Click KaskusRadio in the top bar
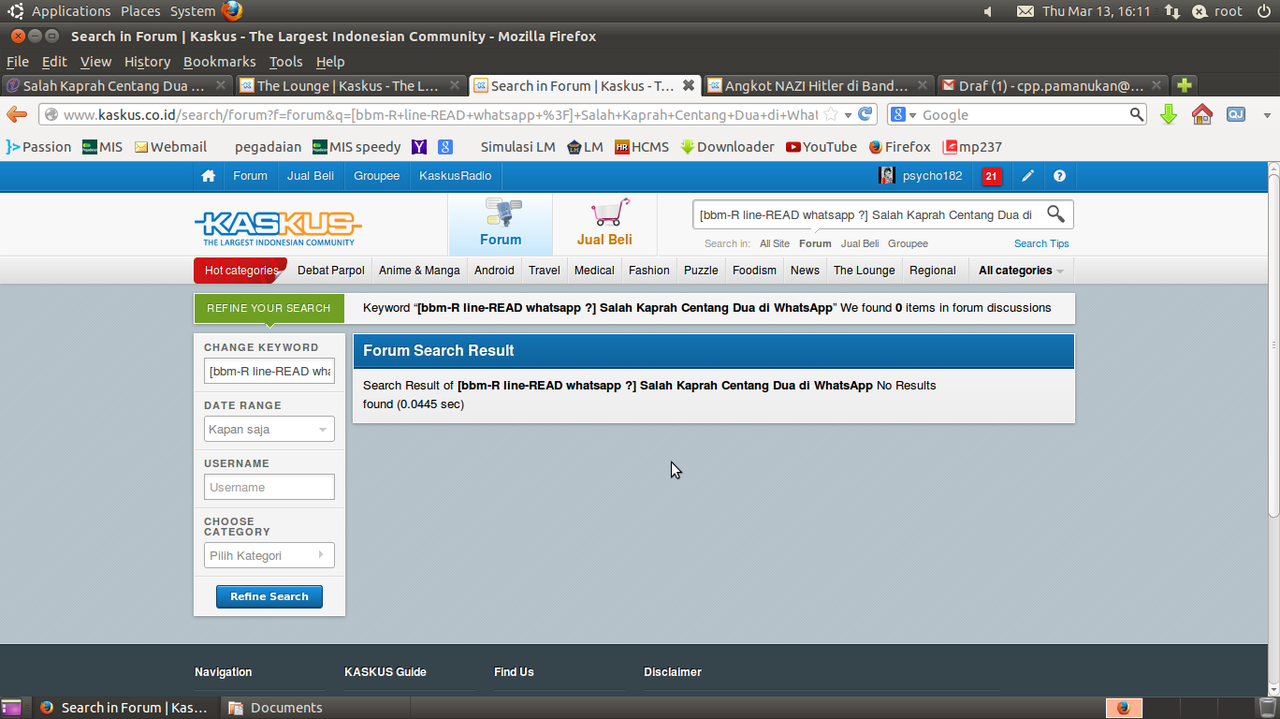The height and width of the screenshot is (719, 1280). click(x=455, y=176)
